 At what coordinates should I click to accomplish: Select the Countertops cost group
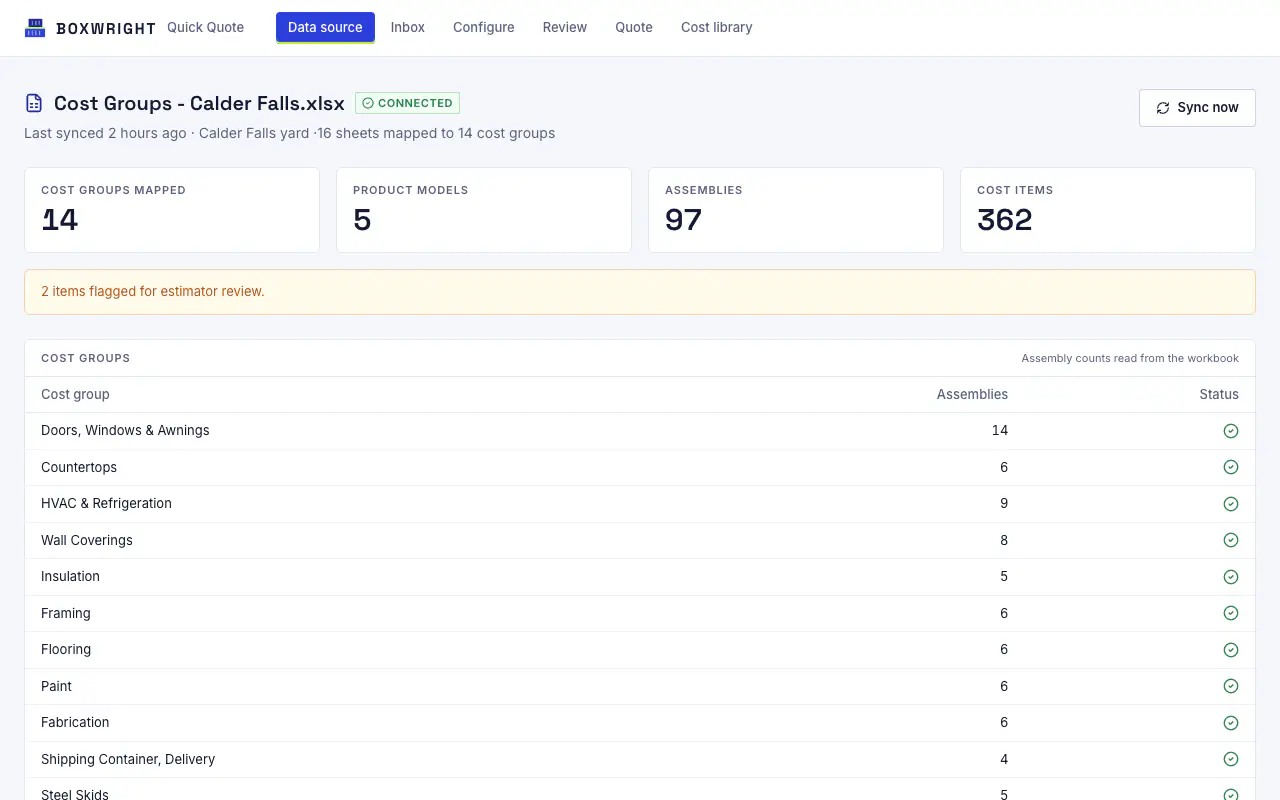(640, 467)
